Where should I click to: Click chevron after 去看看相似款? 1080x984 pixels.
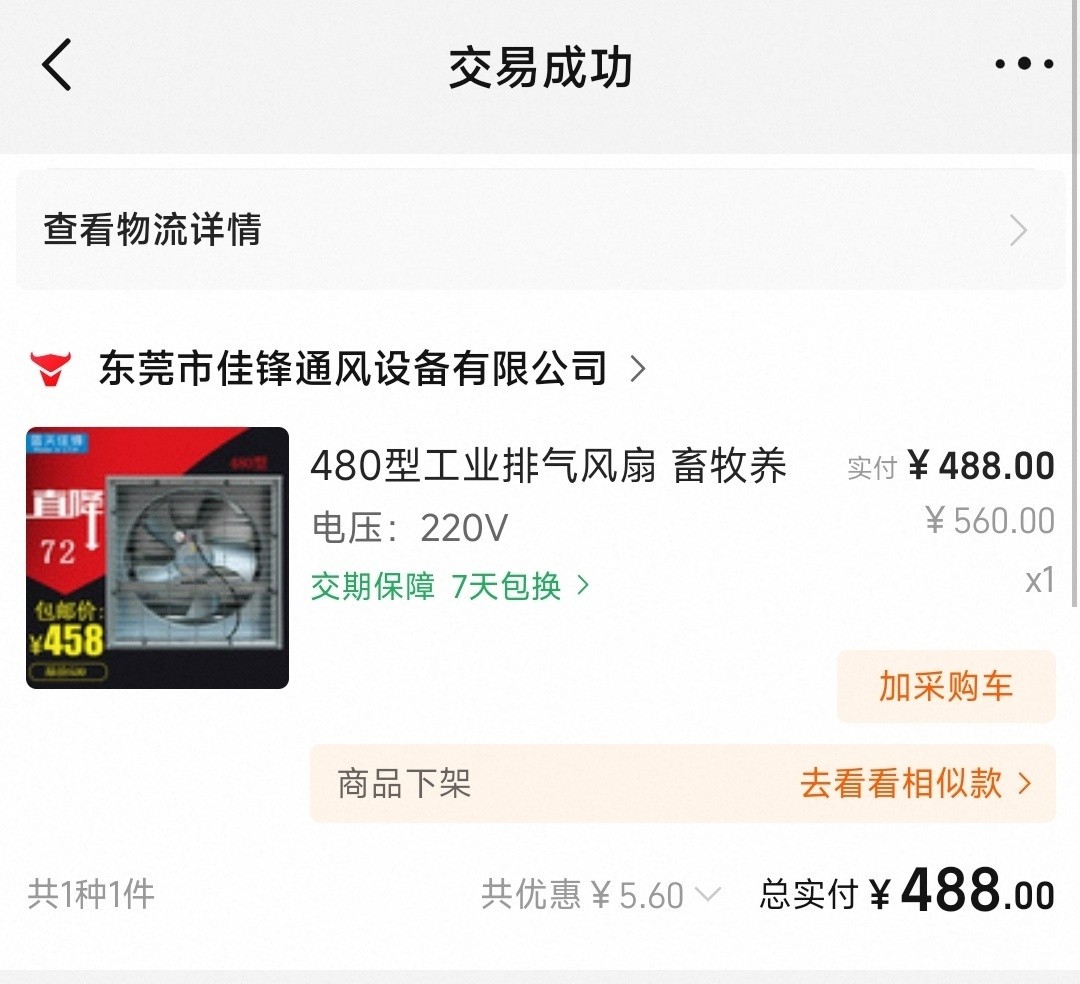coord(1024,784)
